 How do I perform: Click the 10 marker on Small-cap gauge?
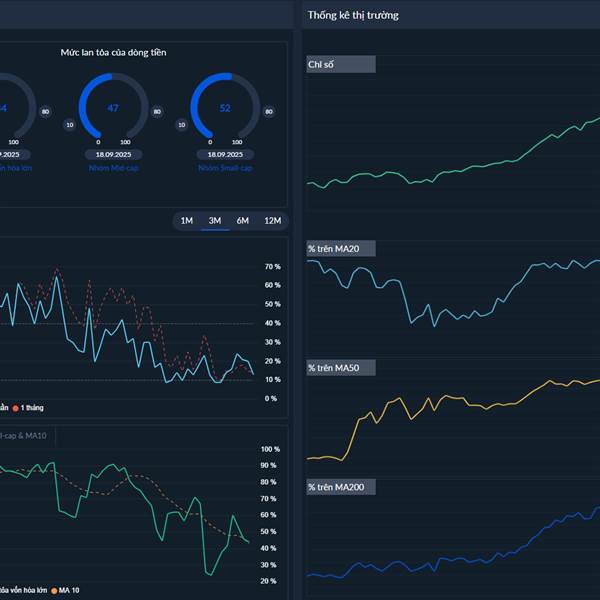click(182, 125)
